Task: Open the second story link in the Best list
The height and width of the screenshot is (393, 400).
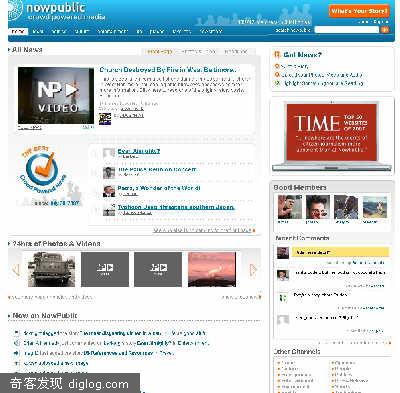Action: click(x=157, y=169)
